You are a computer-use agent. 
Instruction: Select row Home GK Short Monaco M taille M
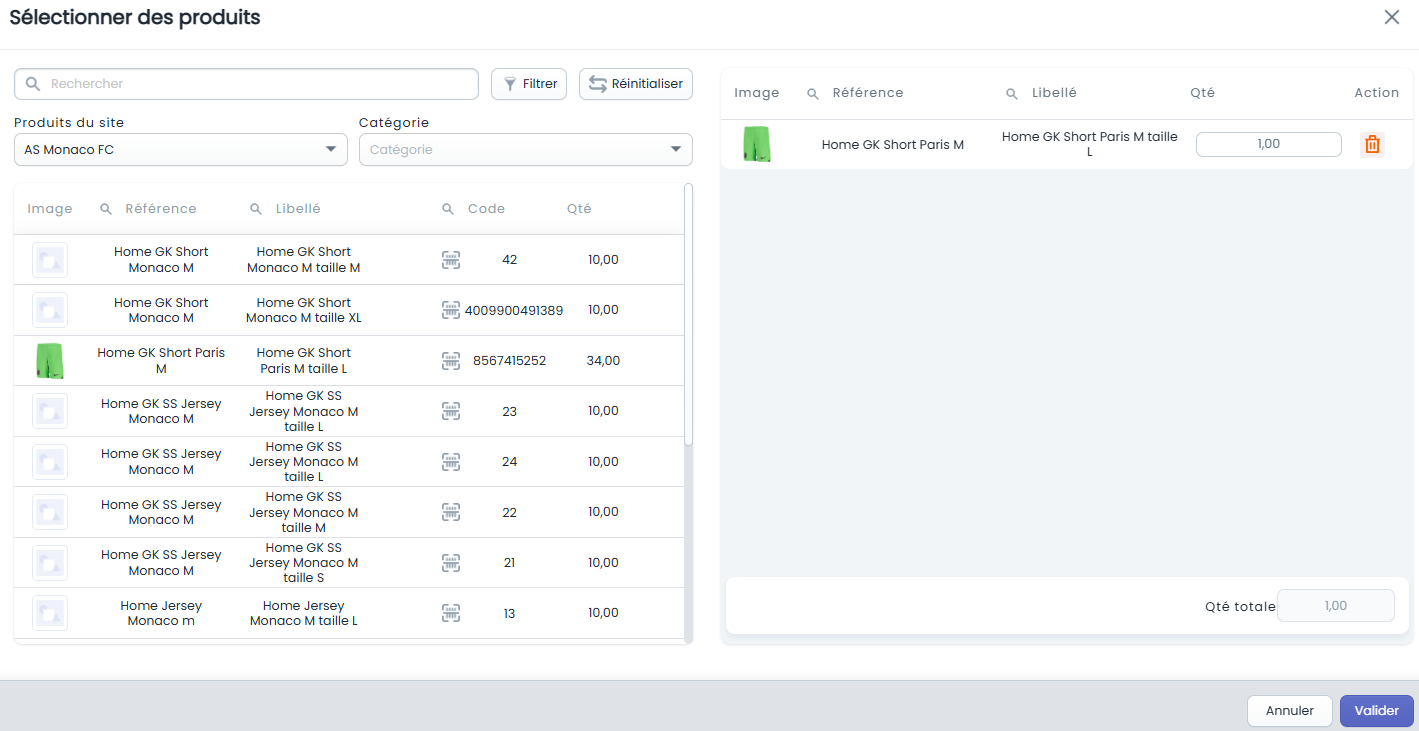[348, 260]
